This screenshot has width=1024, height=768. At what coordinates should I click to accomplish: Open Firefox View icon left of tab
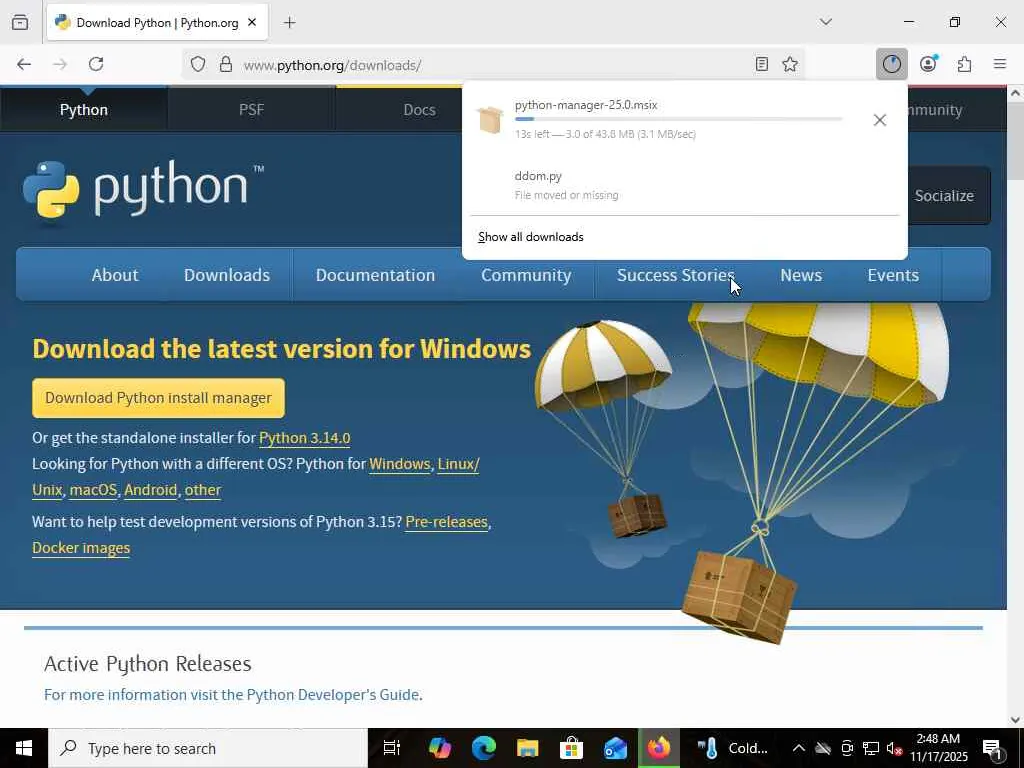pyautogui.click(x=20, y=22)
